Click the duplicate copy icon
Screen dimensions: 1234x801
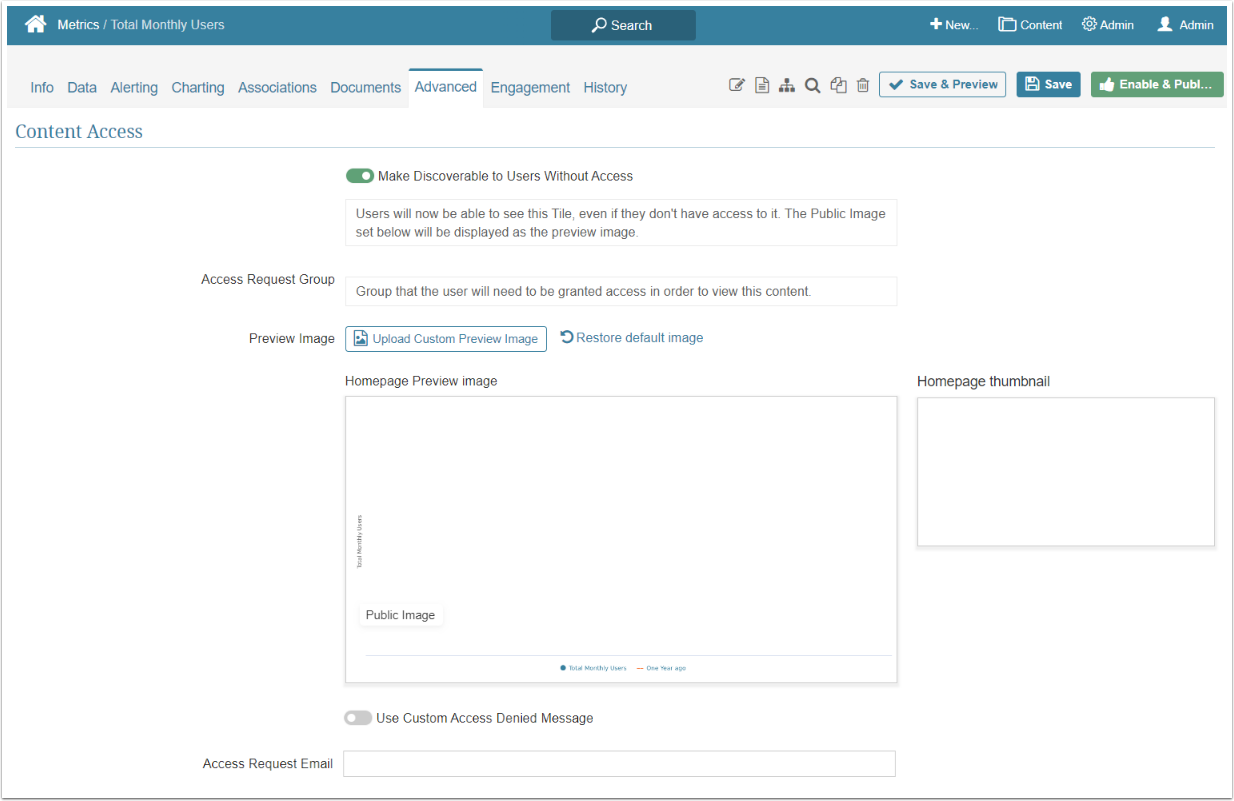[838, 86]
